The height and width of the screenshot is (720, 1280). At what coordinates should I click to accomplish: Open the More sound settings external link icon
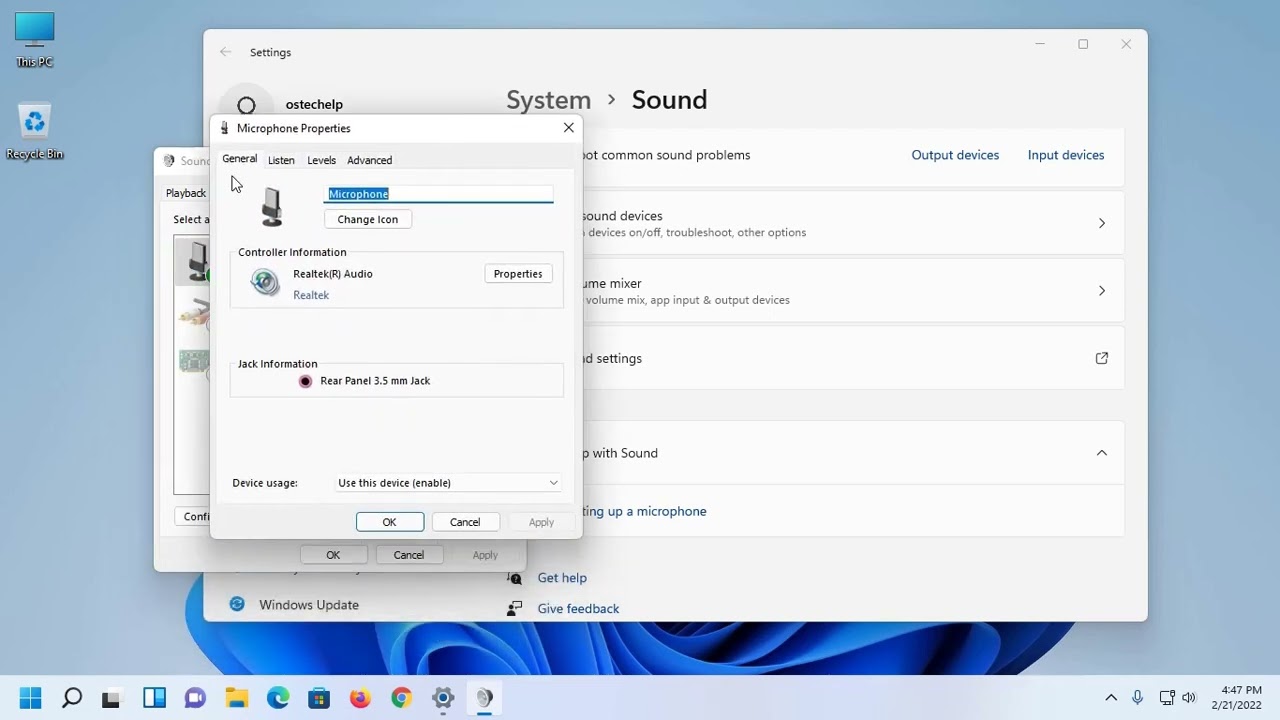click(1101, 358)
